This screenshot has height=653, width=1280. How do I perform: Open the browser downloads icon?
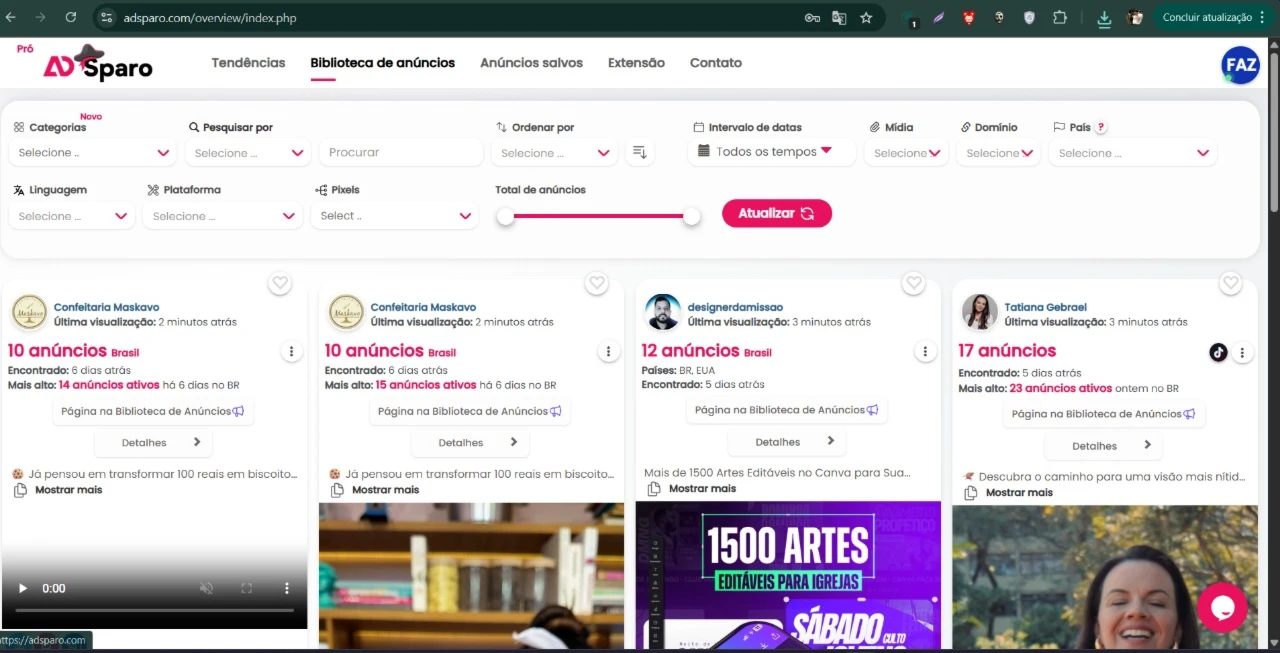coord(1104,17)
